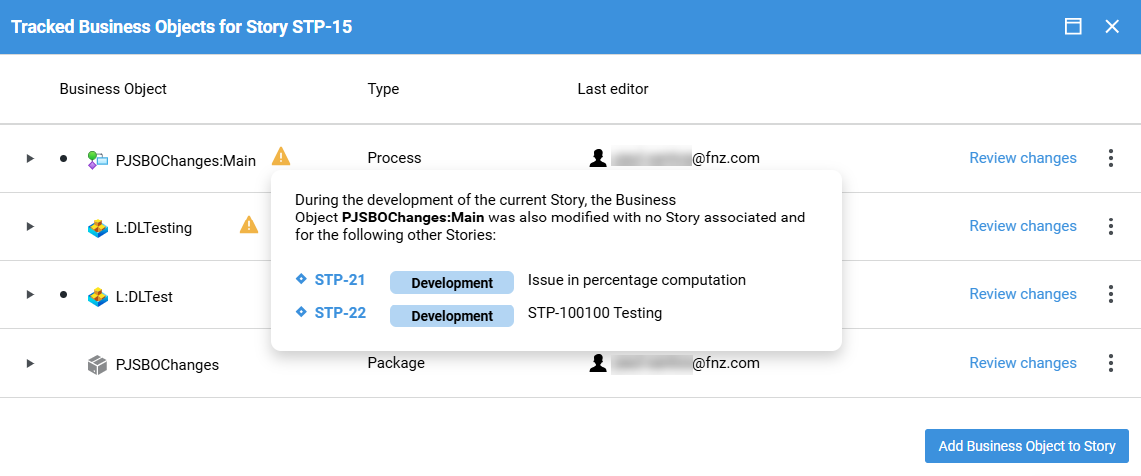Screen dimensions: 1141x476
Task: Open the three-dot menu for PJSBOChanges package
Action: click(x=1110, y=363)
